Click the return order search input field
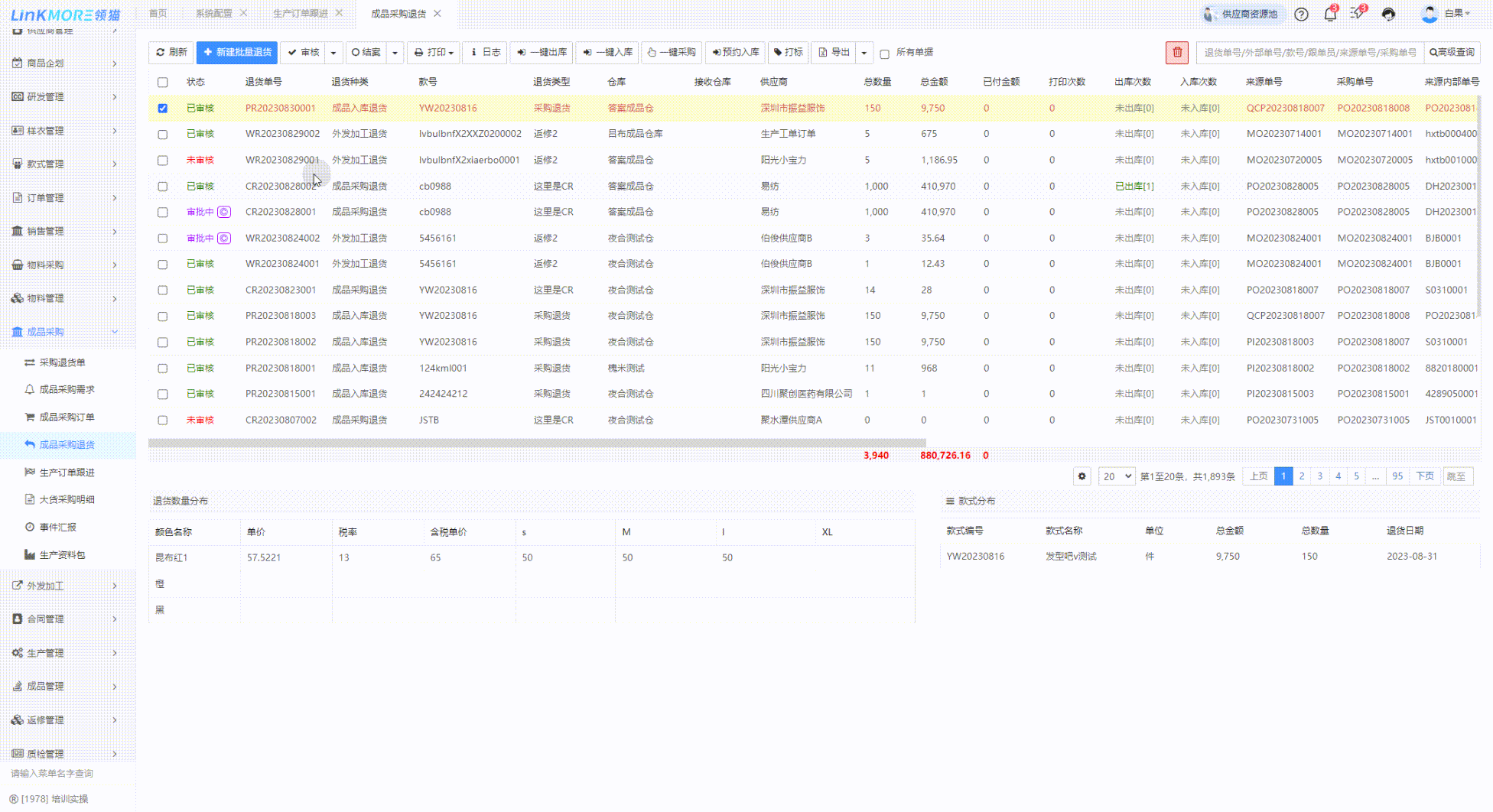This screenshot has height=812, width=1493. point(1309,52)
